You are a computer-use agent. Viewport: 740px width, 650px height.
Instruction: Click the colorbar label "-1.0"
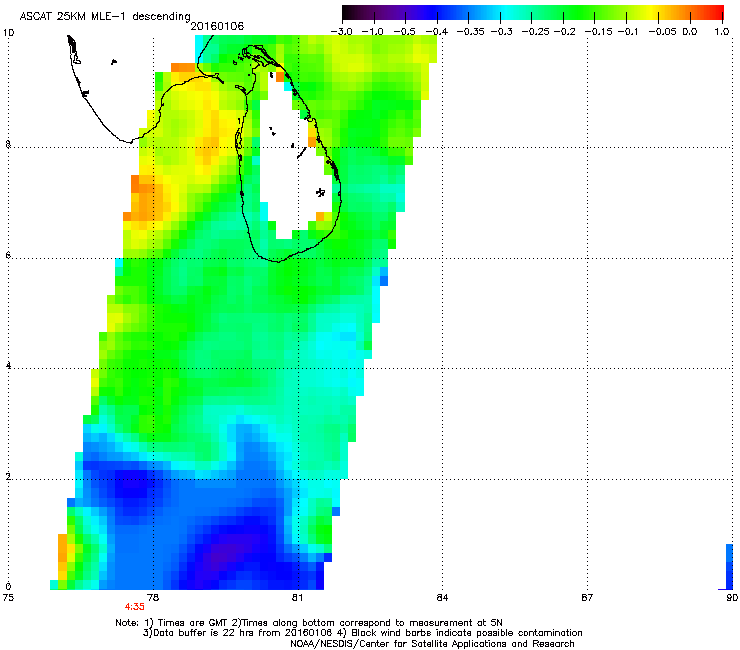(x=373, y=32)
